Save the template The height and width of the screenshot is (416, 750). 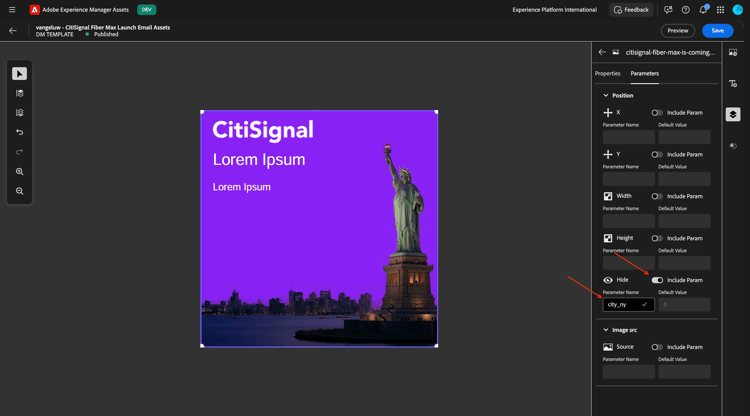tap(717, 31)
